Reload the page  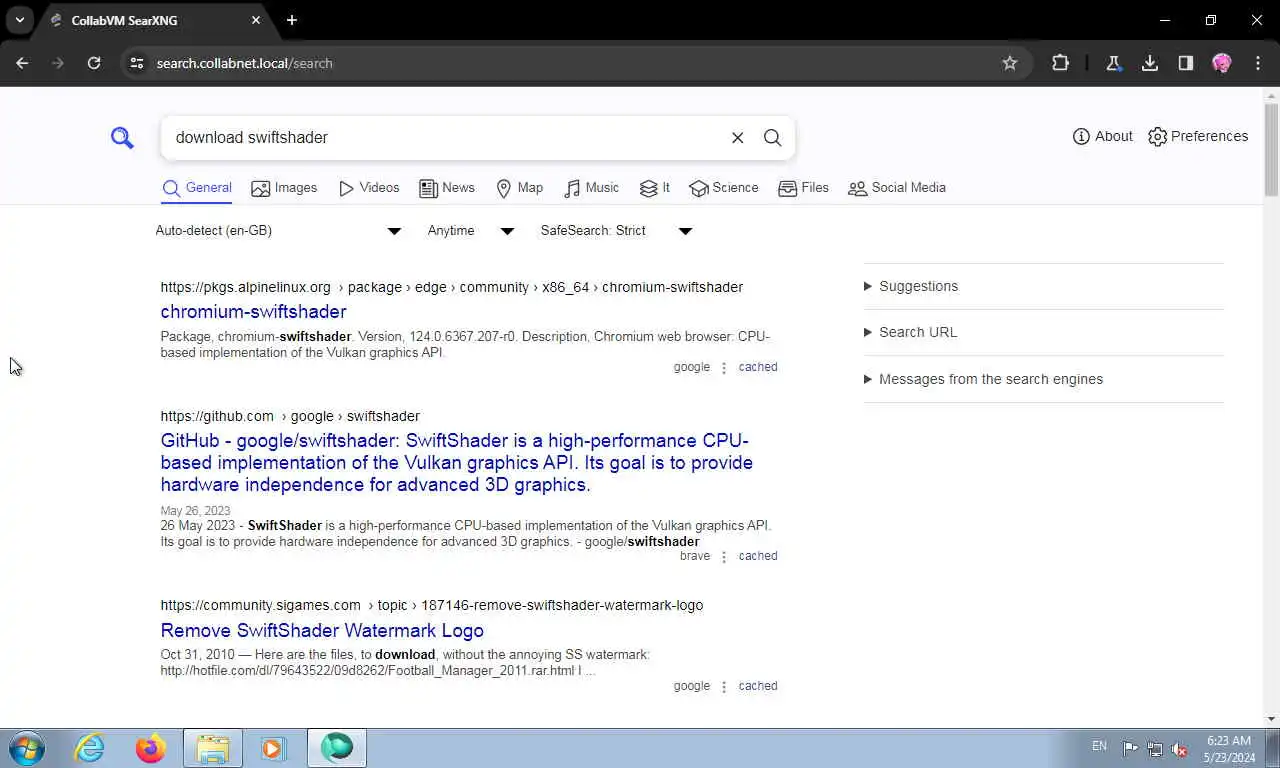(94, 63)
